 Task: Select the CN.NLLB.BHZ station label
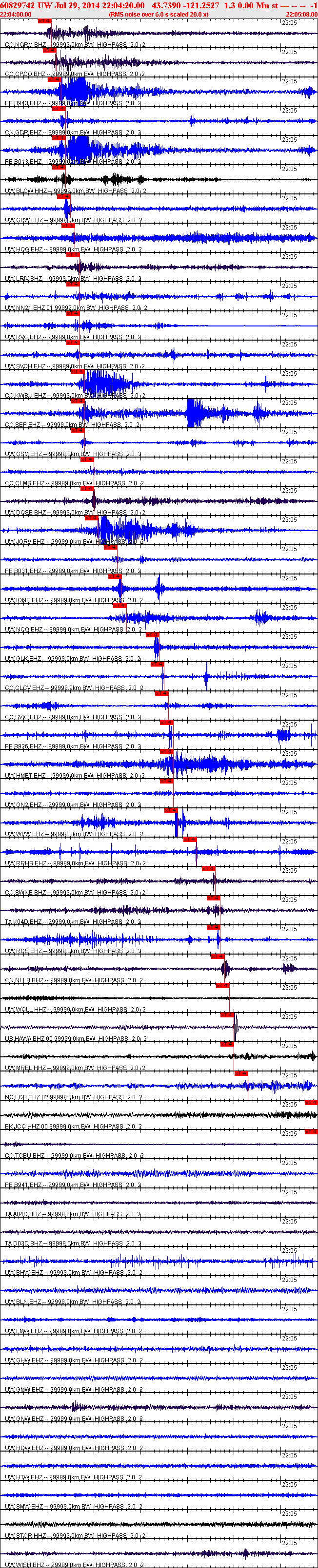click(24, 980)
